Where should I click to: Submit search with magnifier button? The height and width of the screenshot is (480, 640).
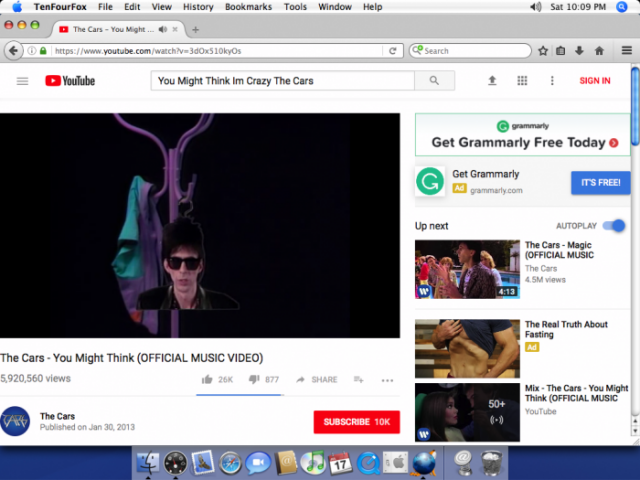pyautogui.click(x=434, y=81)
